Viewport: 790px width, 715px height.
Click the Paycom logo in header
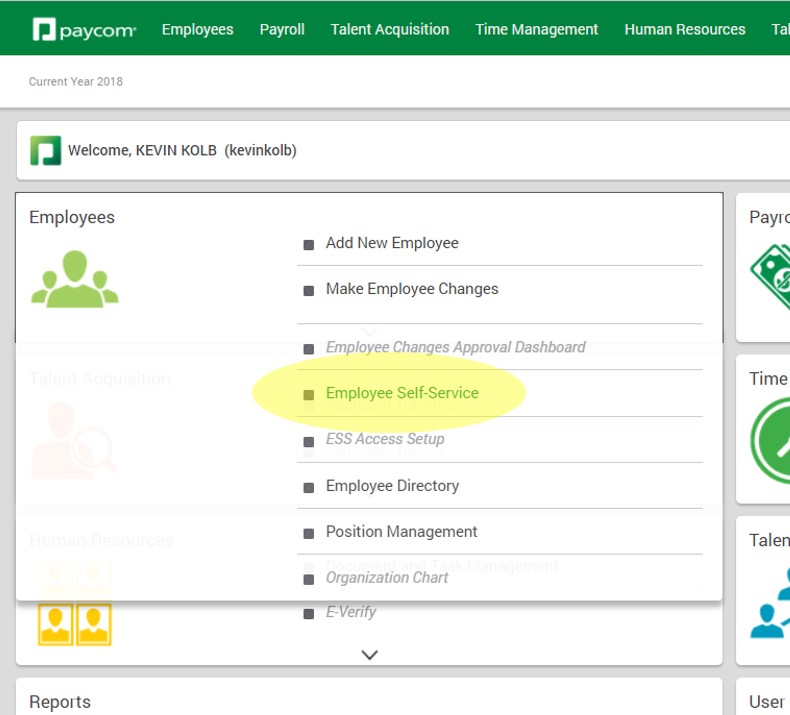point(84,30)
